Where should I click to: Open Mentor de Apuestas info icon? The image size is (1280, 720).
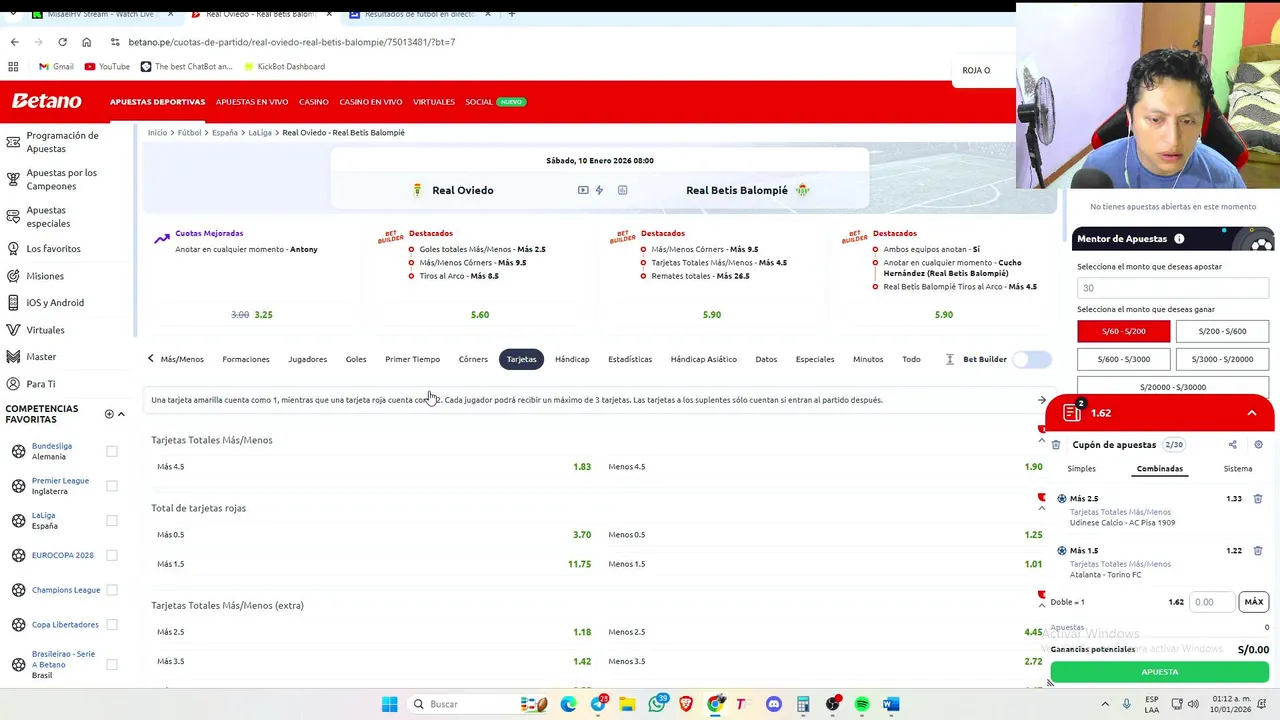click(1179, 239)
